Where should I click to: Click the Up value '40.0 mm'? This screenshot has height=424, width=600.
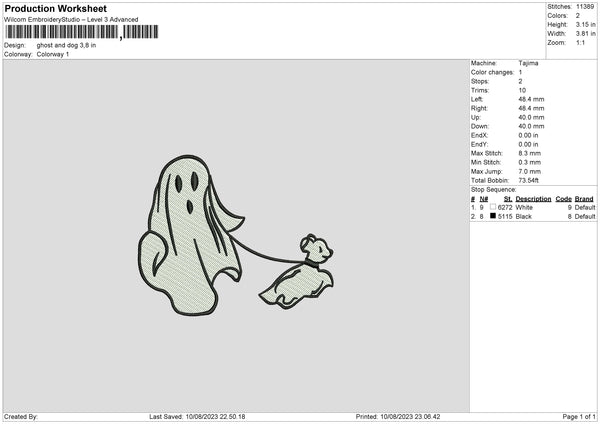[x=531, y=117]
